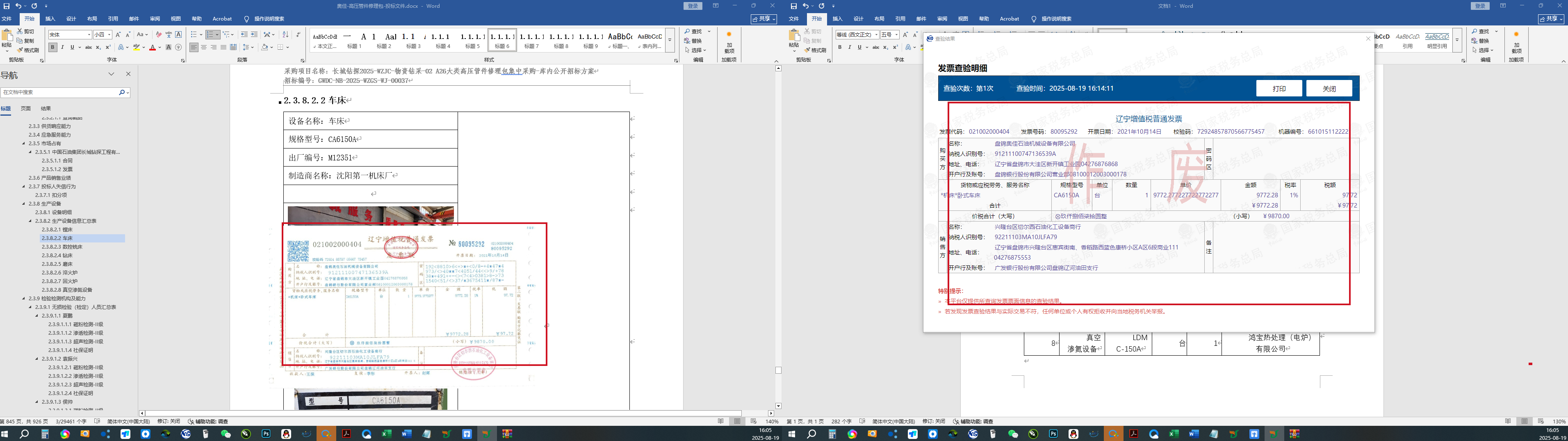The width and height of the screenshot is (1568, 441).
Task: Apply character shading in 投标文件 window
Action: (x=169, y=48)
